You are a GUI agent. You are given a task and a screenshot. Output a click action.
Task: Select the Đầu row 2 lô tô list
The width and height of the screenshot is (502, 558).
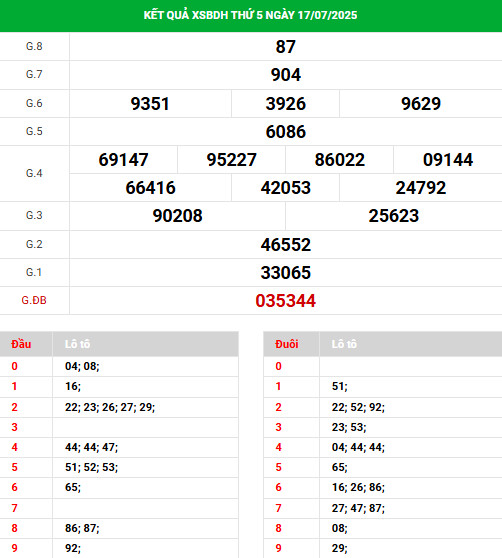tap(110, 407)
